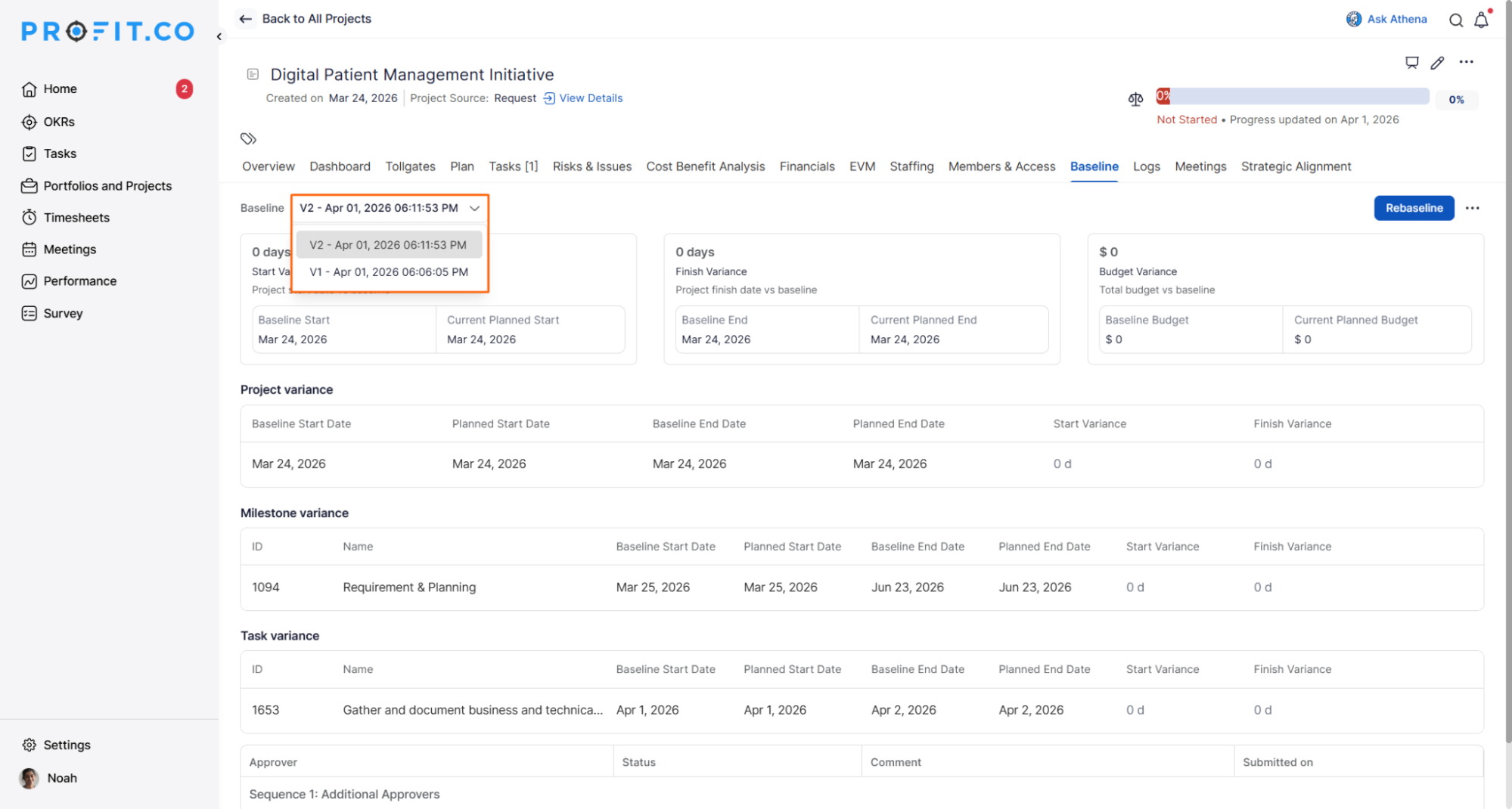
Task: Click the balance scale icon
Action: click(x=1135, y=99)
